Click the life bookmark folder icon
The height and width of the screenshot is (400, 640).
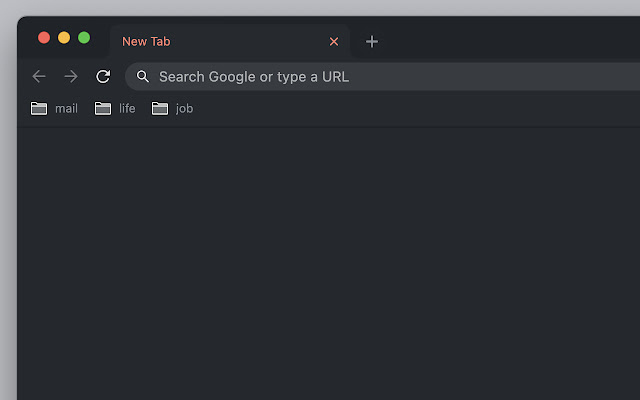click(103, 108)
